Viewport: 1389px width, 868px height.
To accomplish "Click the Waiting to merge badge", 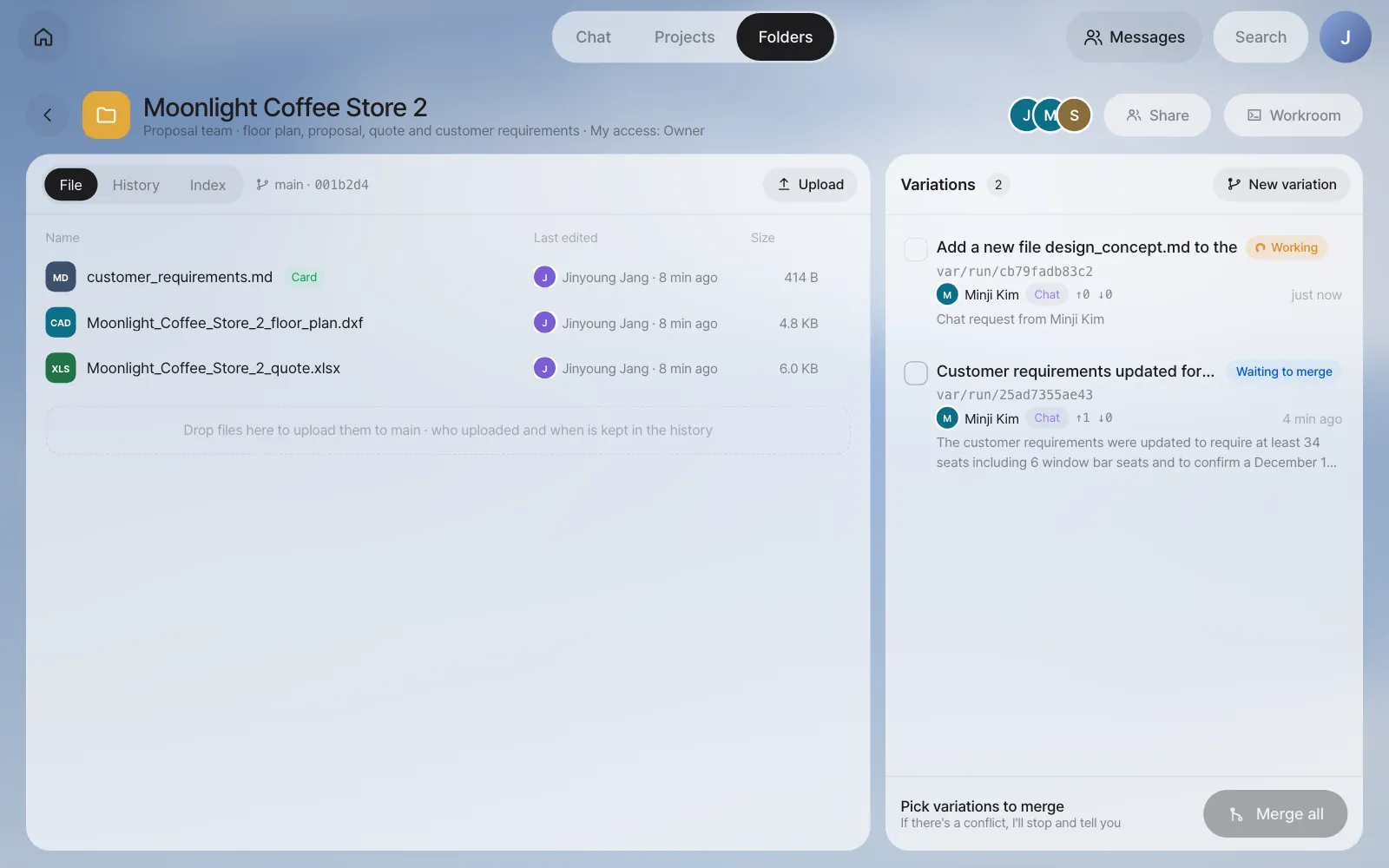I will (1284, 372).
